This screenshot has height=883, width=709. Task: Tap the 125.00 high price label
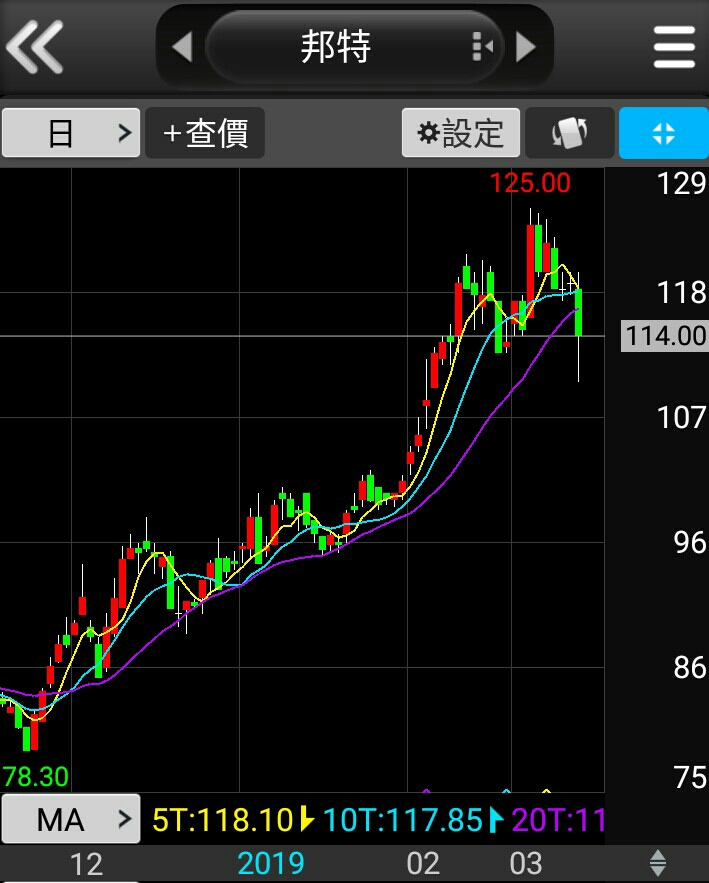(530, 183)
